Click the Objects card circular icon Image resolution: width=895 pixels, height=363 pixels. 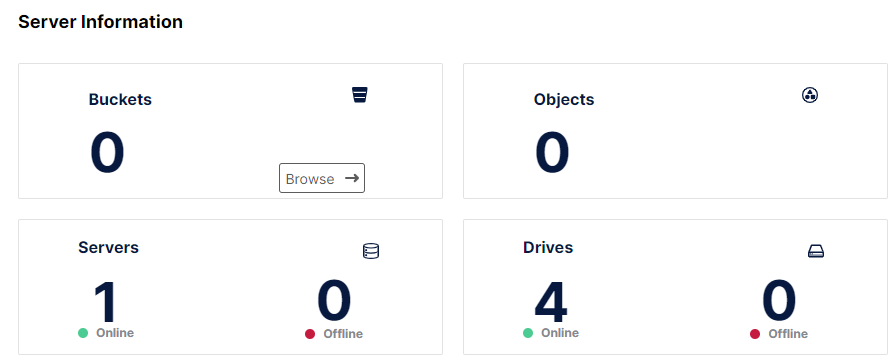(x=810, y=95)
